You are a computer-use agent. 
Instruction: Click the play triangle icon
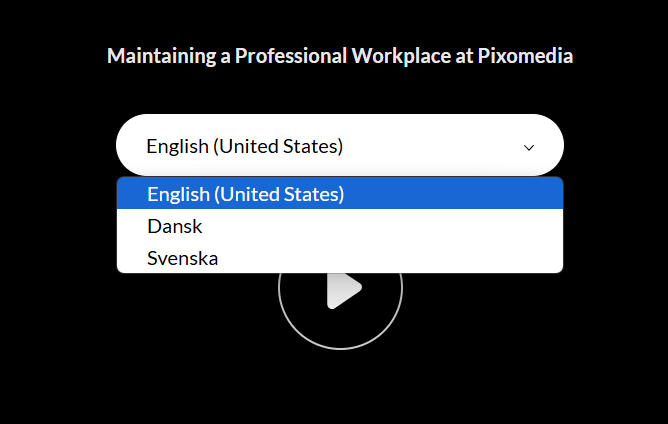click(343, 290)
